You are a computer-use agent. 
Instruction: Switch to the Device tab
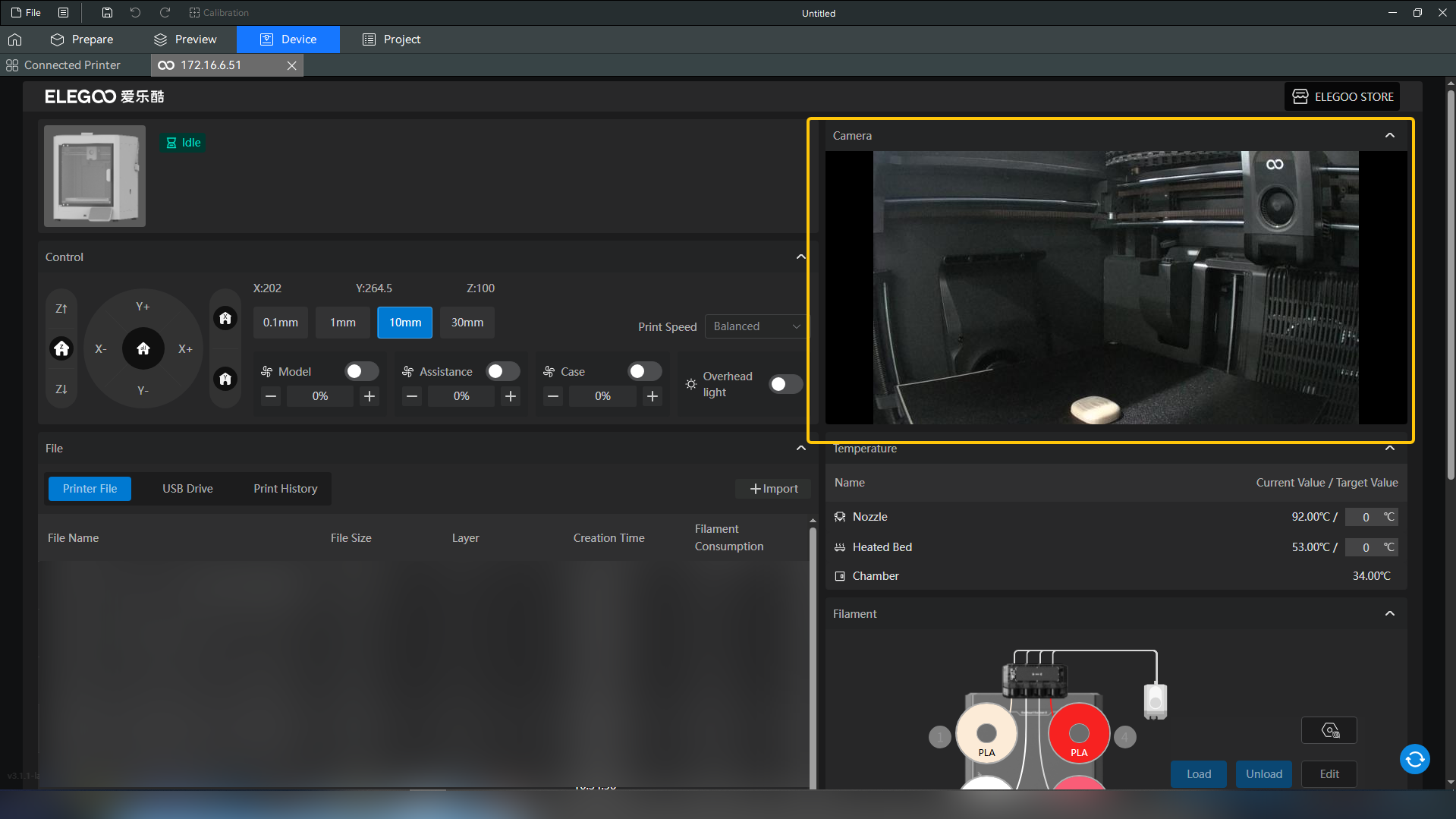click(288, 39)
